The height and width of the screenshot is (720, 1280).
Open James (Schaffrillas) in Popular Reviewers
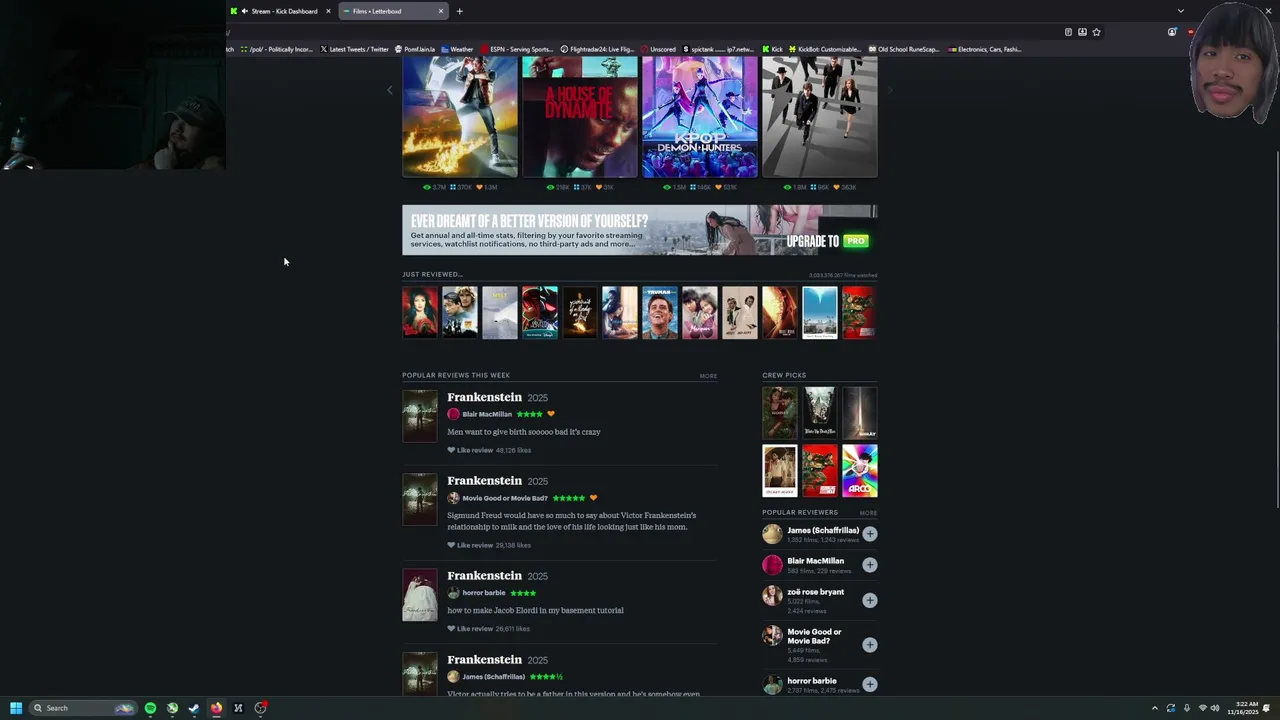click(x=823, y=531)
